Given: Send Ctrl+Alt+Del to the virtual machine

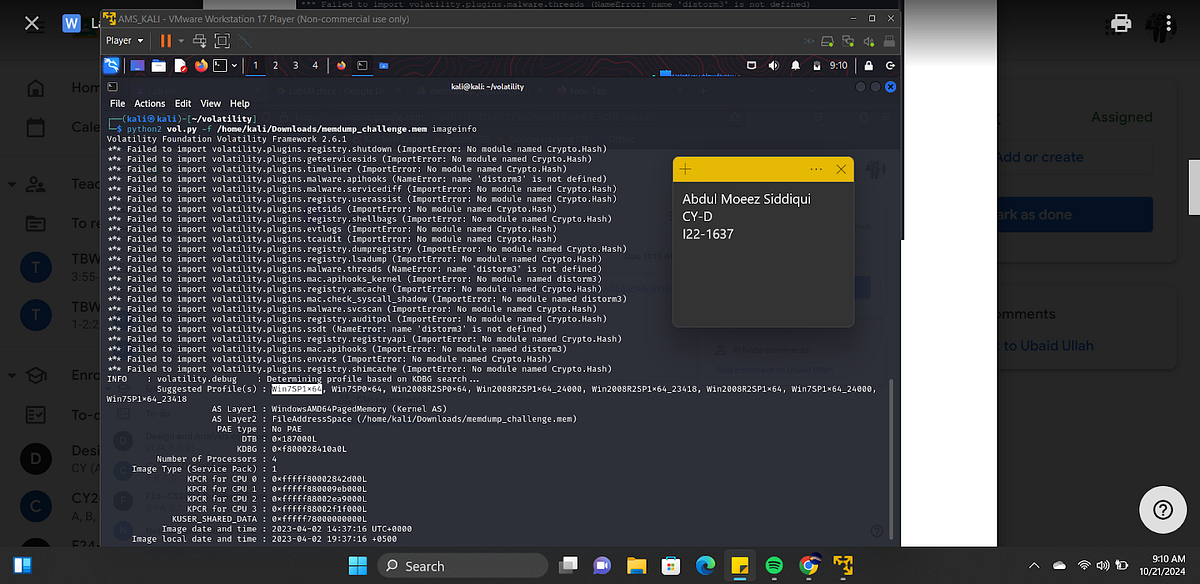Looking at the screenshot, I should tap(200, 40).
